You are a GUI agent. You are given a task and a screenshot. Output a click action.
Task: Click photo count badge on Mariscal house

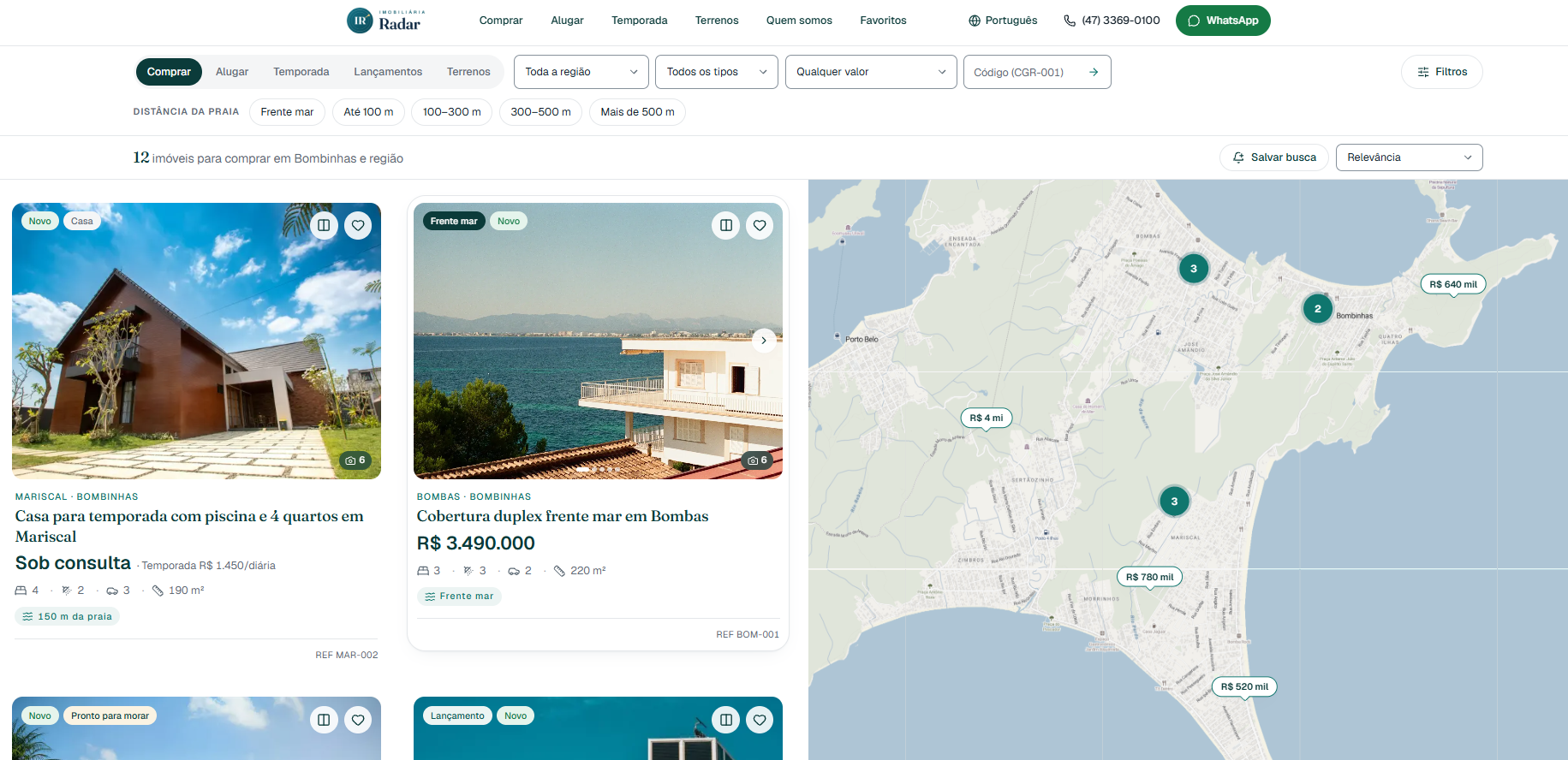click(x=355, y=460)
